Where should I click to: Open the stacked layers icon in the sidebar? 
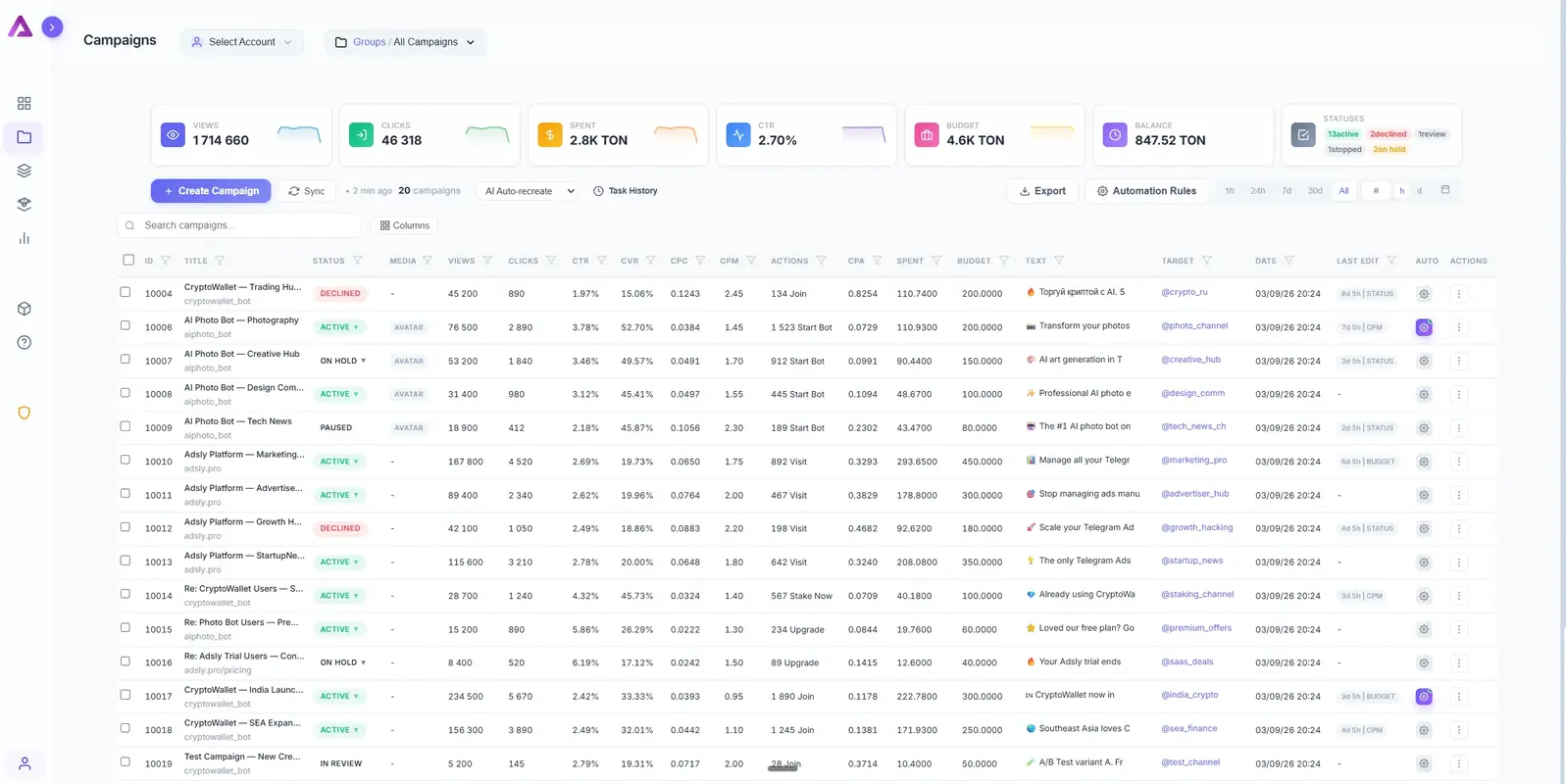click(25, 171)
